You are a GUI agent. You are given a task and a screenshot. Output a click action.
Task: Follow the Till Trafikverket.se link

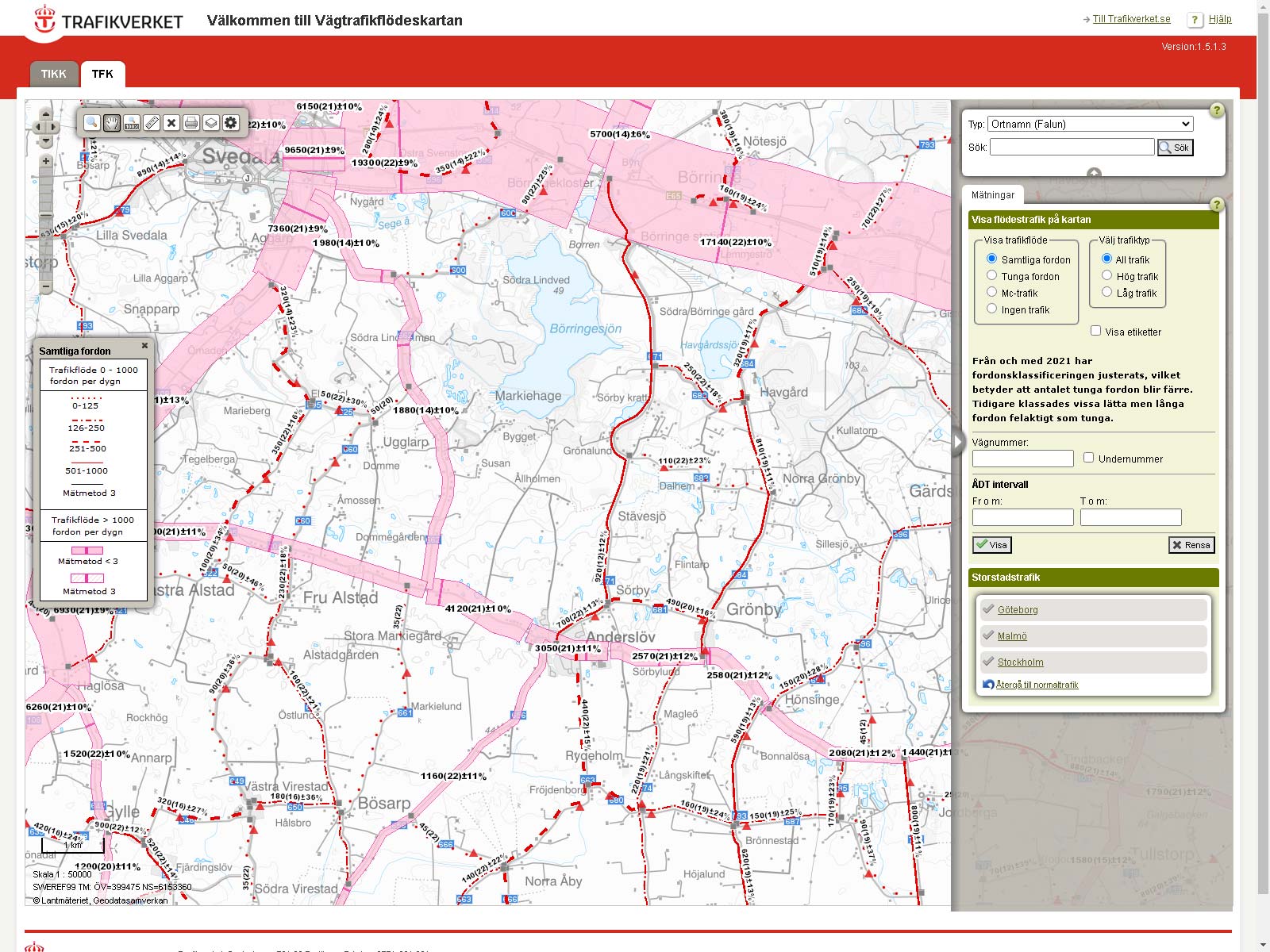coord(1131,19)
